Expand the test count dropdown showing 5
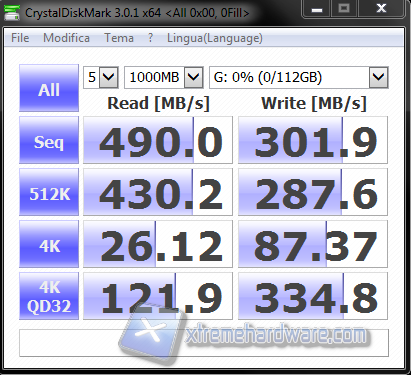 click(x=101, y=77)
